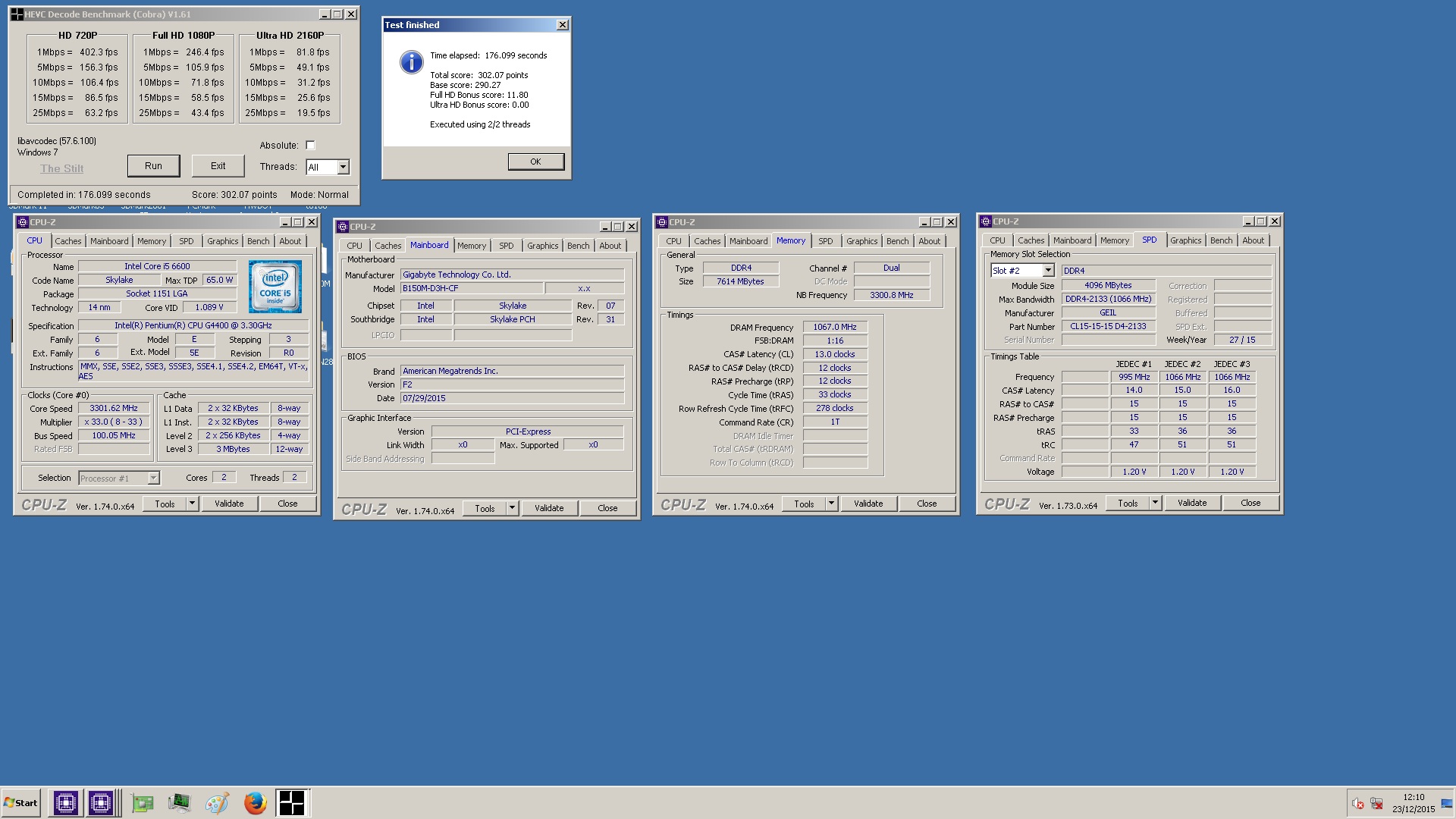Open About tab in SPD window
Screen dimensions: 1456x819
point(1253,240)
